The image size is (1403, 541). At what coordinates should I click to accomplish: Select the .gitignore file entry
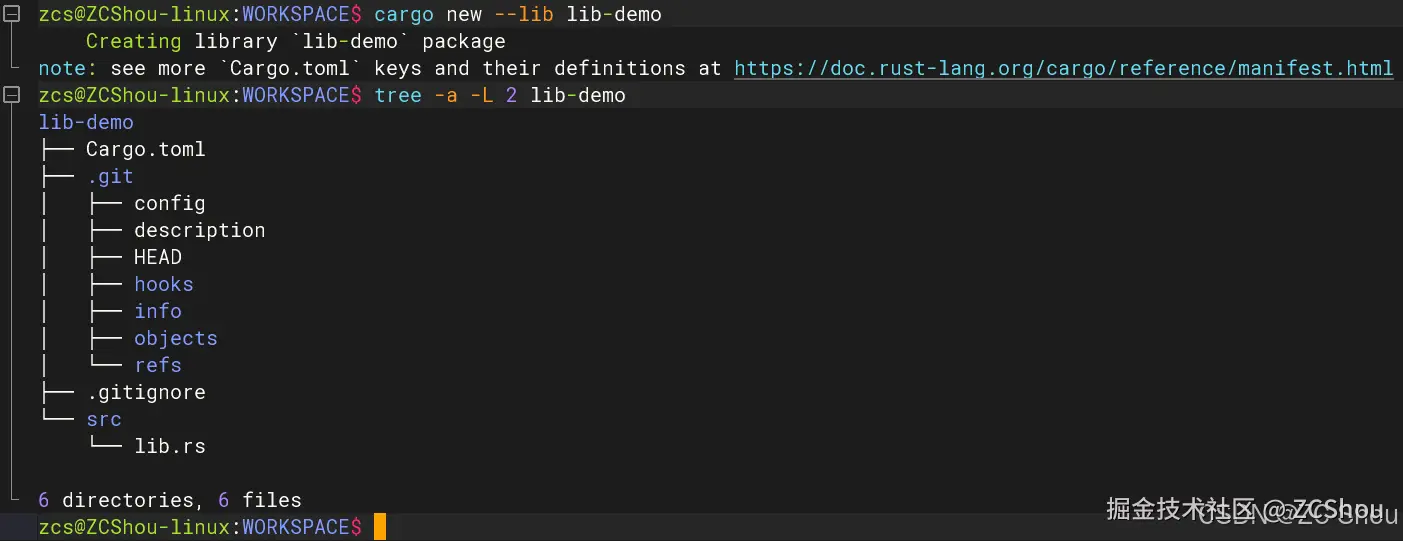click(x=146, y=392)
